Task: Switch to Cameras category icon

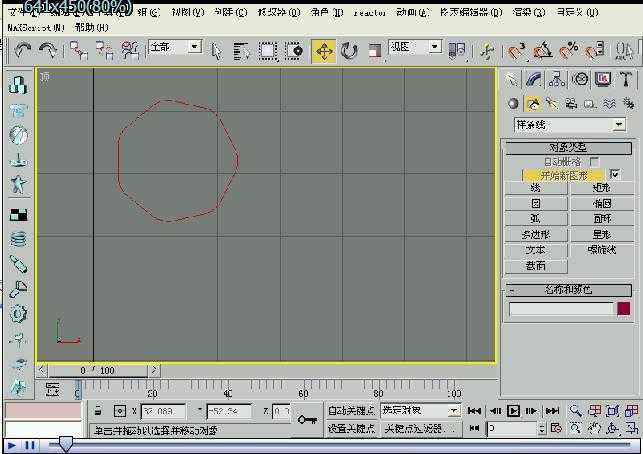Action: tap(571, 104)
